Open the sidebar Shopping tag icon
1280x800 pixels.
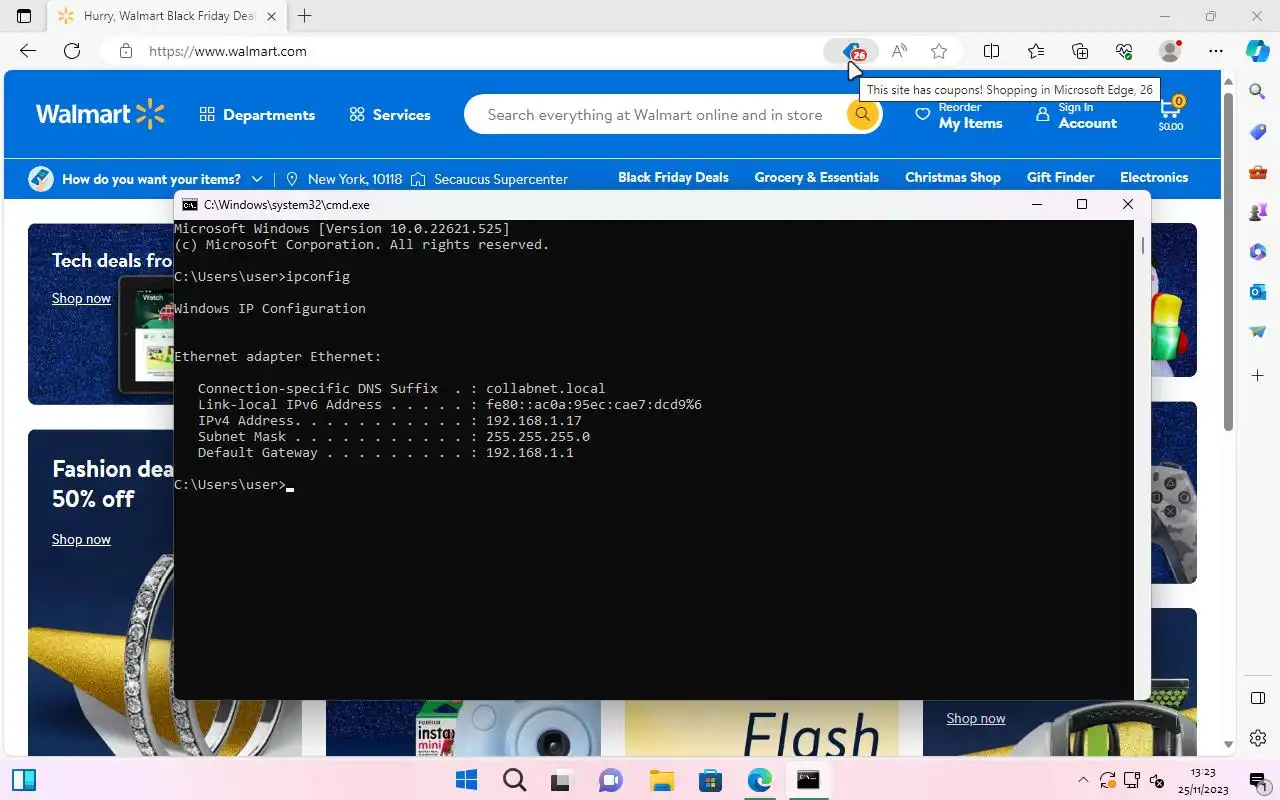[x=1258, y=132]
